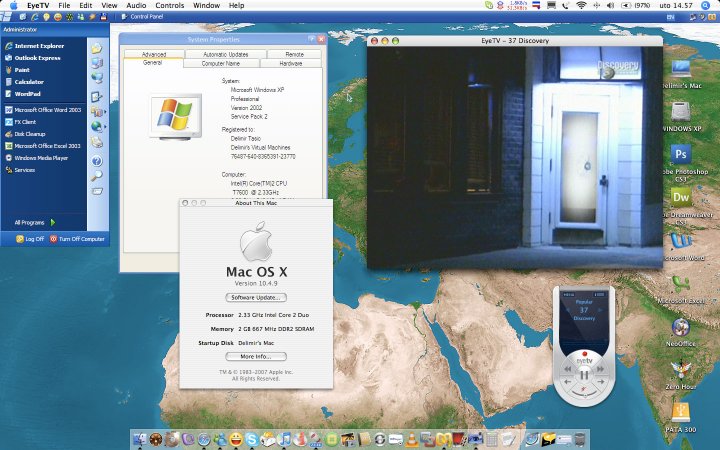Open the Menu button on the remote display

coord(569,294)
